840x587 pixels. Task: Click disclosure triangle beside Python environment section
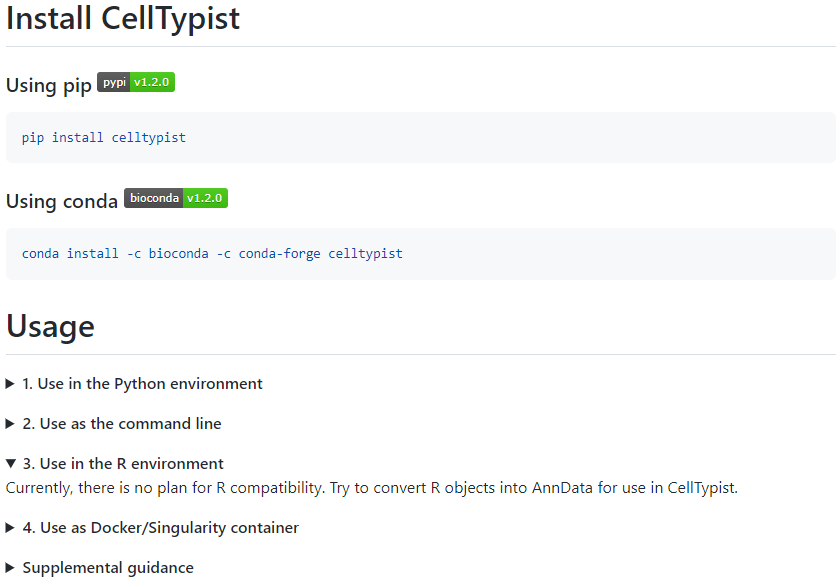click(x=11, y=383)
